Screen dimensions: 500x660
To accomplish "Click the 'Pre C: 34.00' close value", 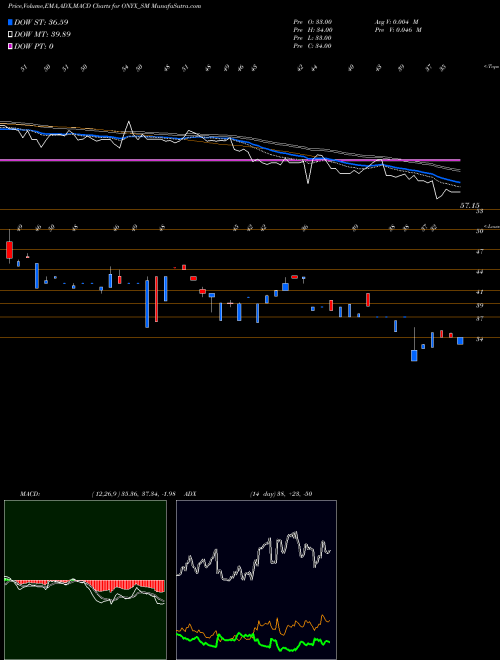I will [x=312, y=46].
